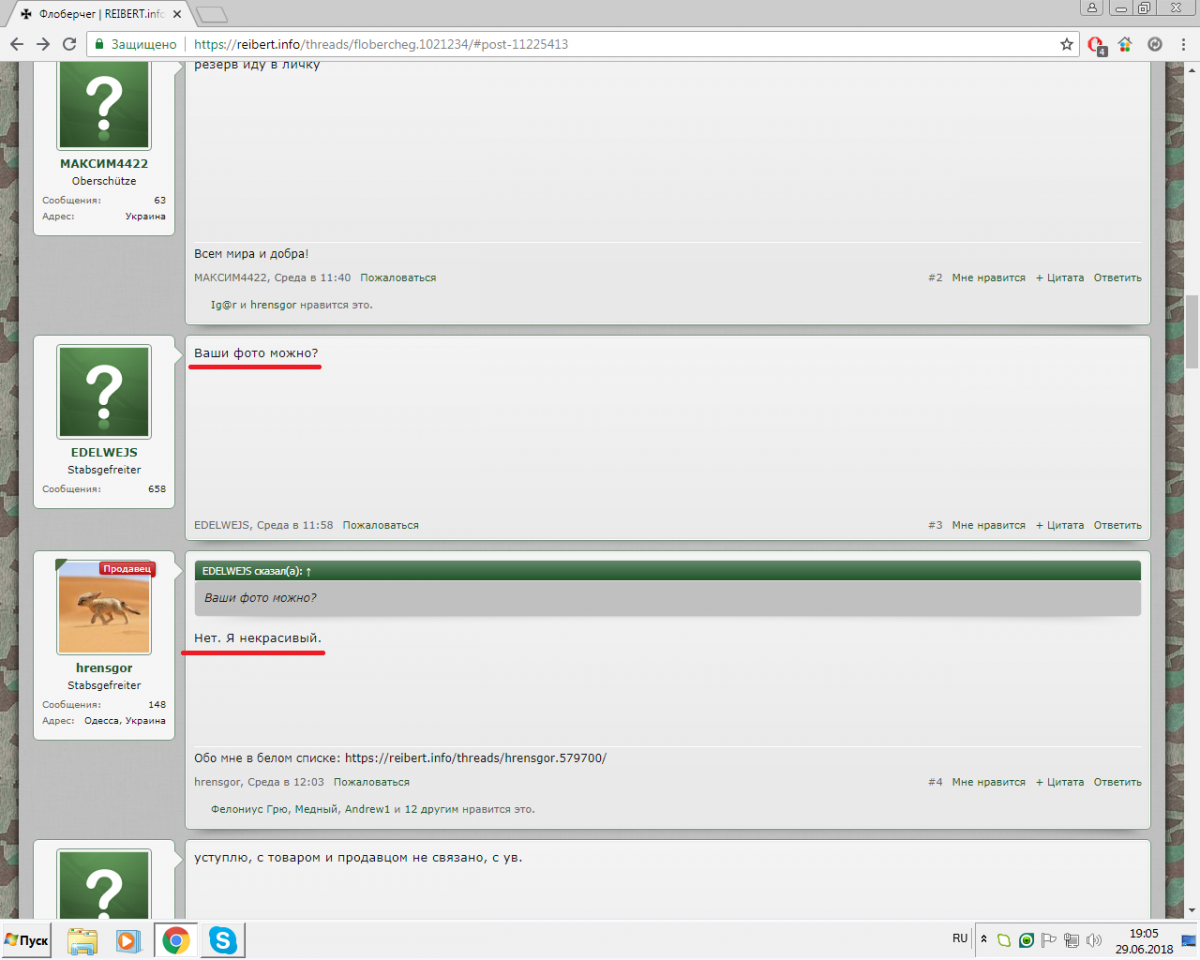Open EDELWEJS avatar image
Image resolution: width=1200 pixels, height=960 pixels.
104,392
